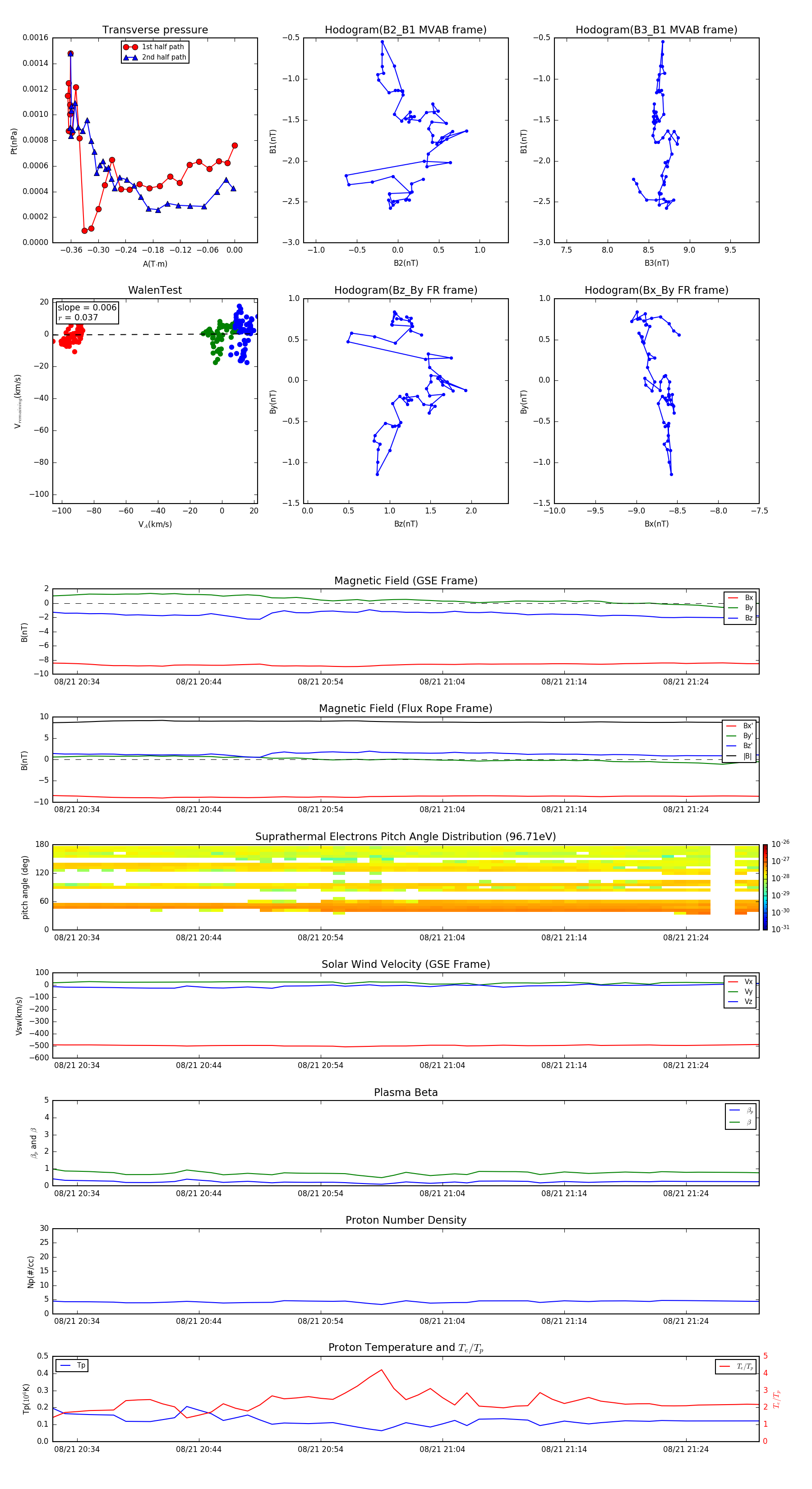
Task: Select the β entry below βp in legend
Action: (741, 1122)
